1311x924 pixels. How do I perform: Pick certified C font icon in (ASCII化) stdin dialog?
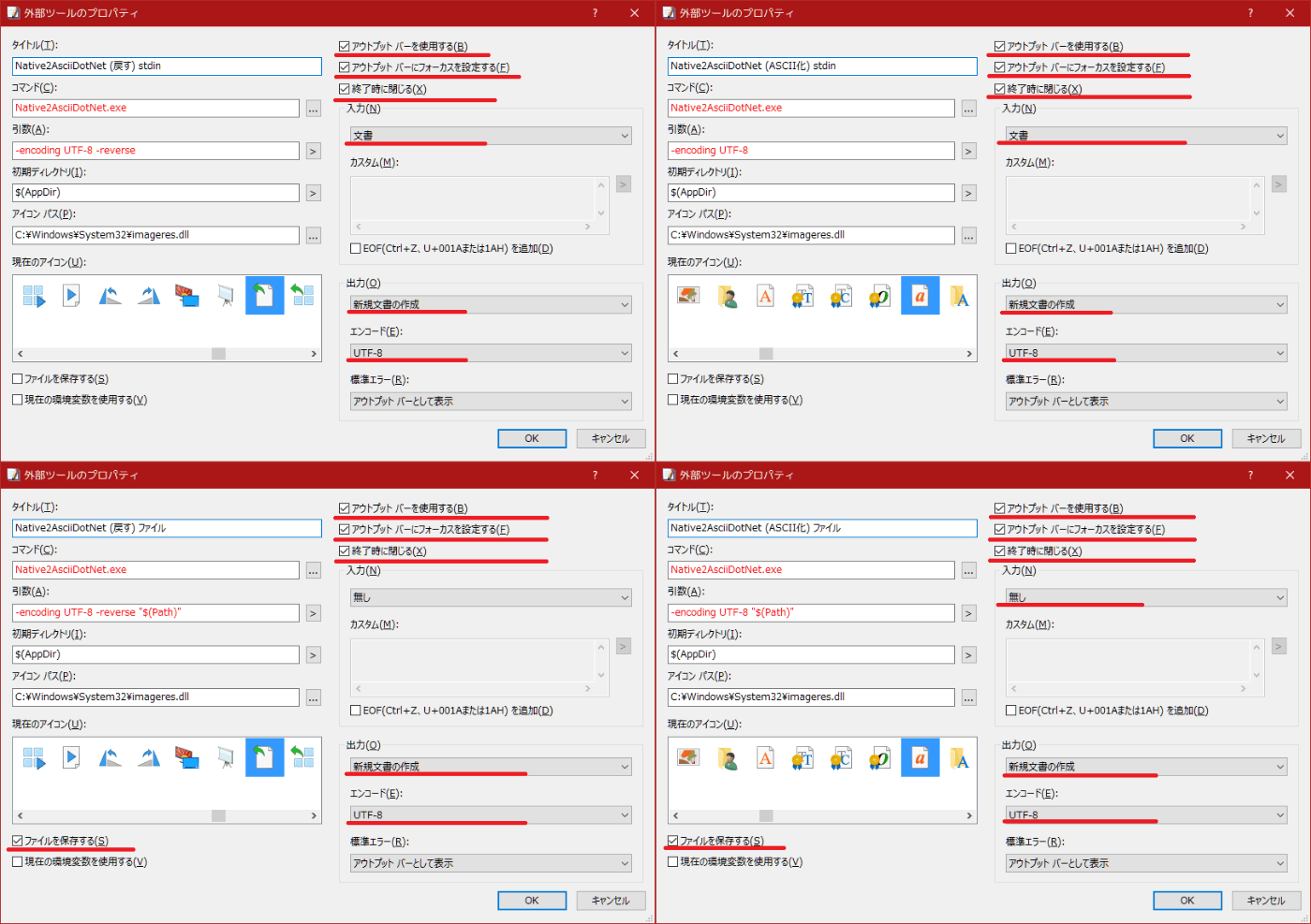pyautogui.click(x=841, y=297)
